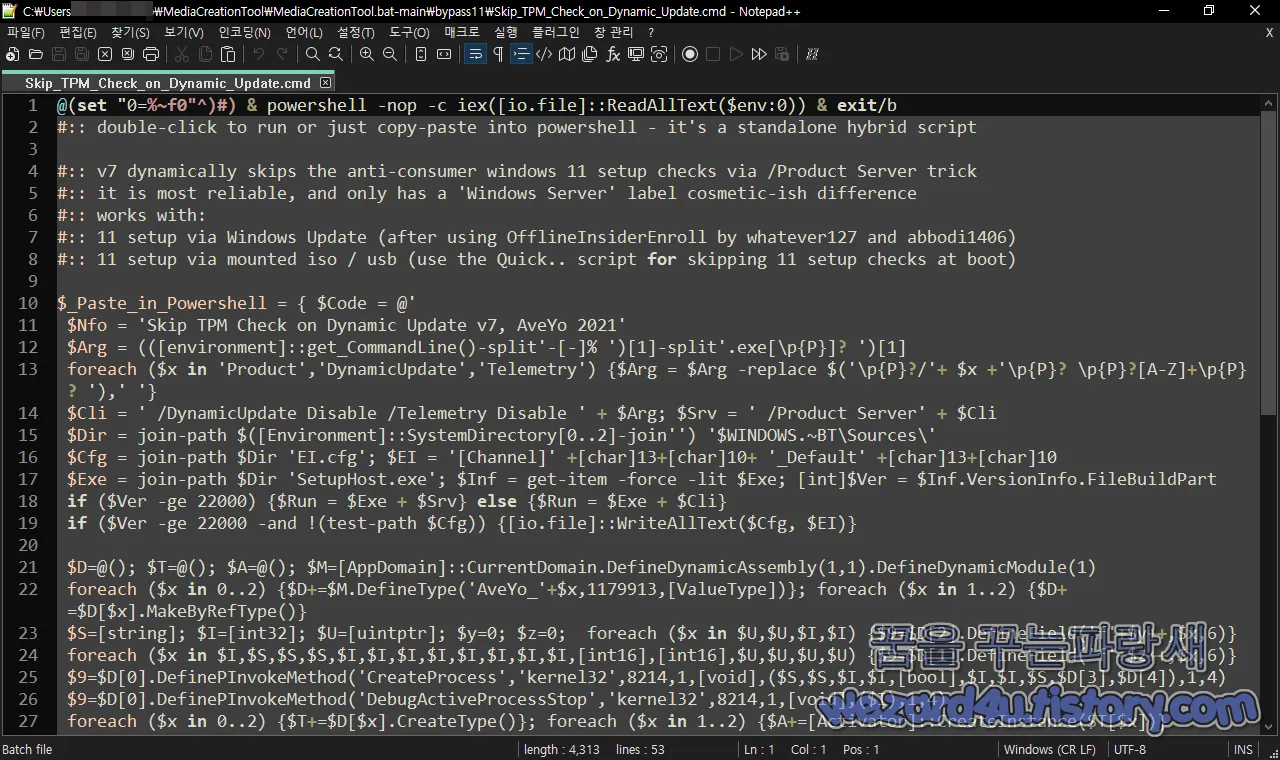Open the 플러그인 menu
The width and height of the screenshot is (1280, 760).
[556, 33]
